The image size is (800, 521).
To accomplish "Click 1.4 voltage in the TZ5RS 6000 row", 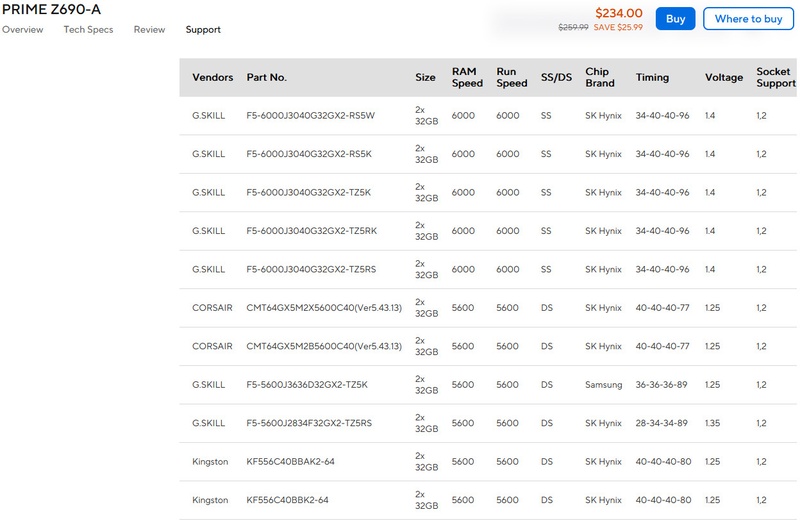I will [710, 269].
